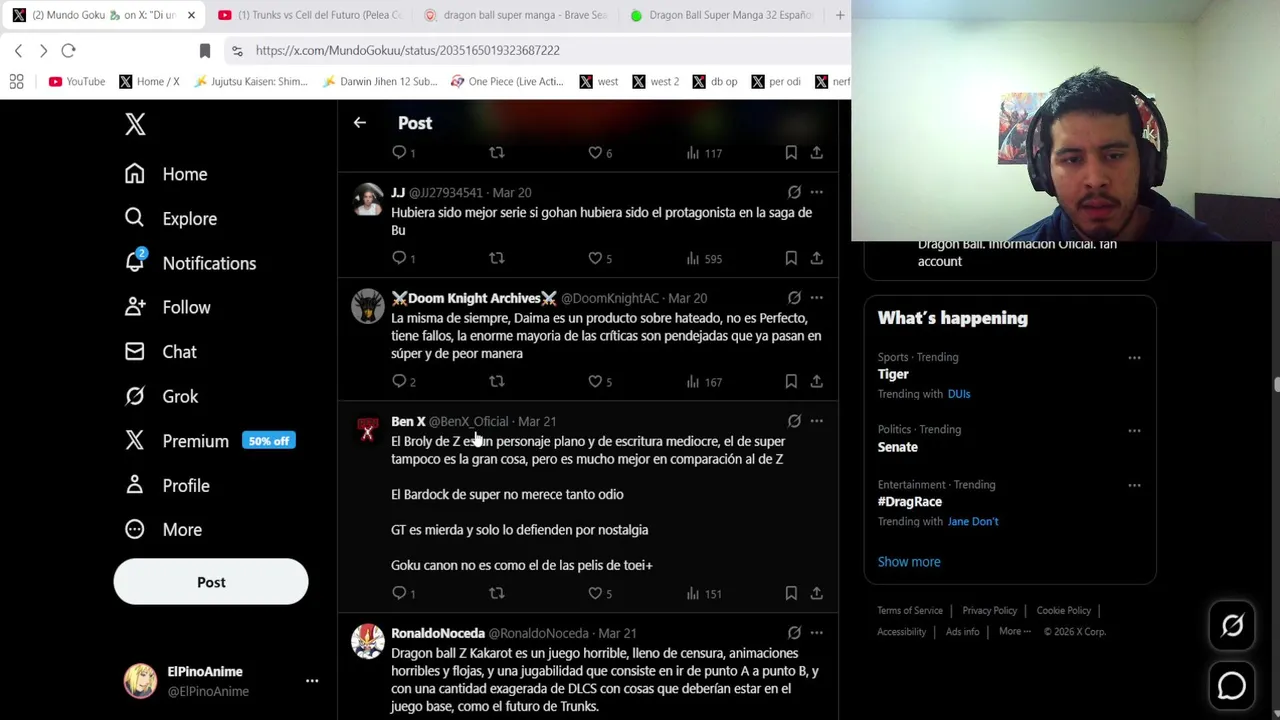Expand the More sidebar menu
Screen dimensions: 1280x720
click(x=163, y=529)
